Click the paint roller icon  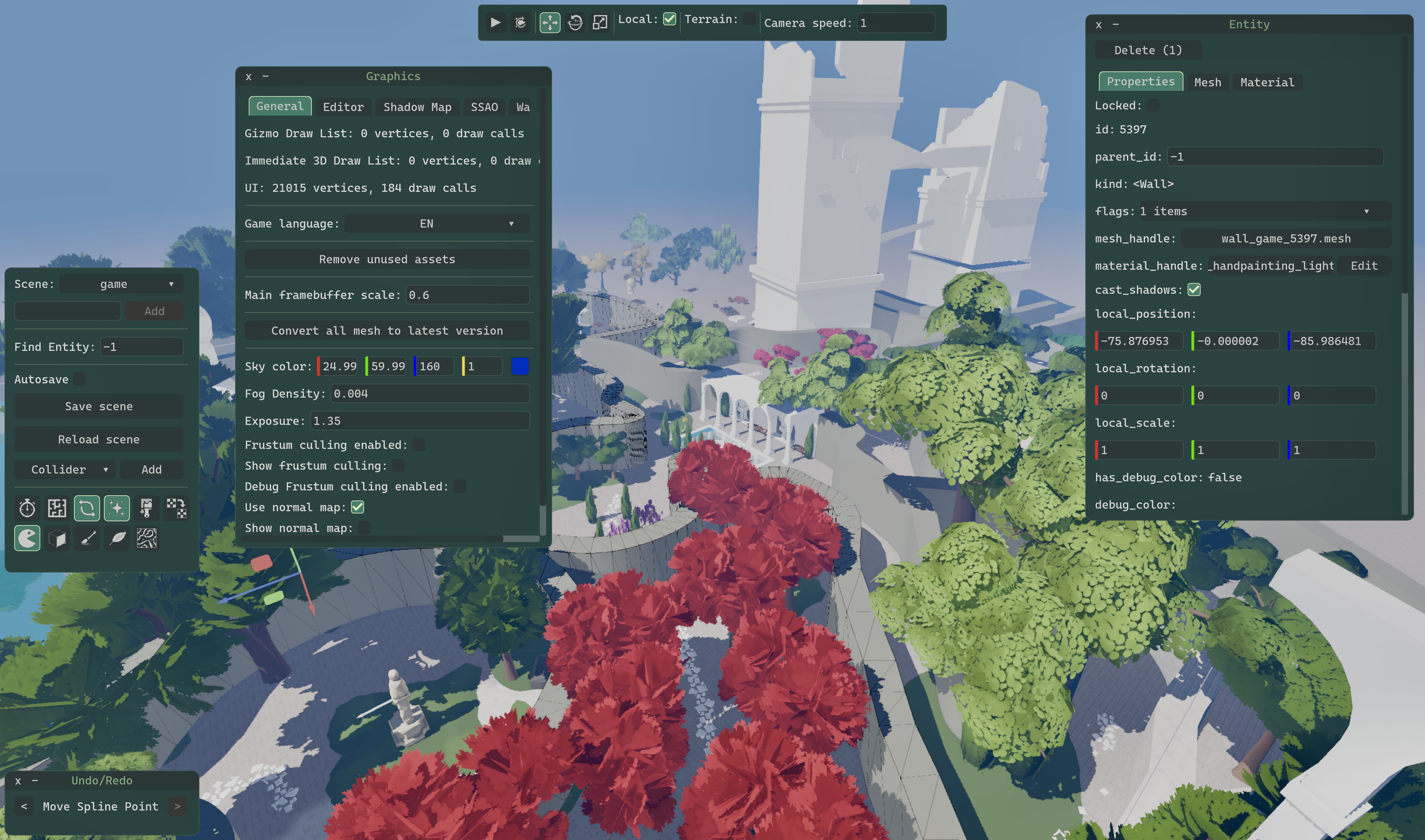tap(147, 508)
